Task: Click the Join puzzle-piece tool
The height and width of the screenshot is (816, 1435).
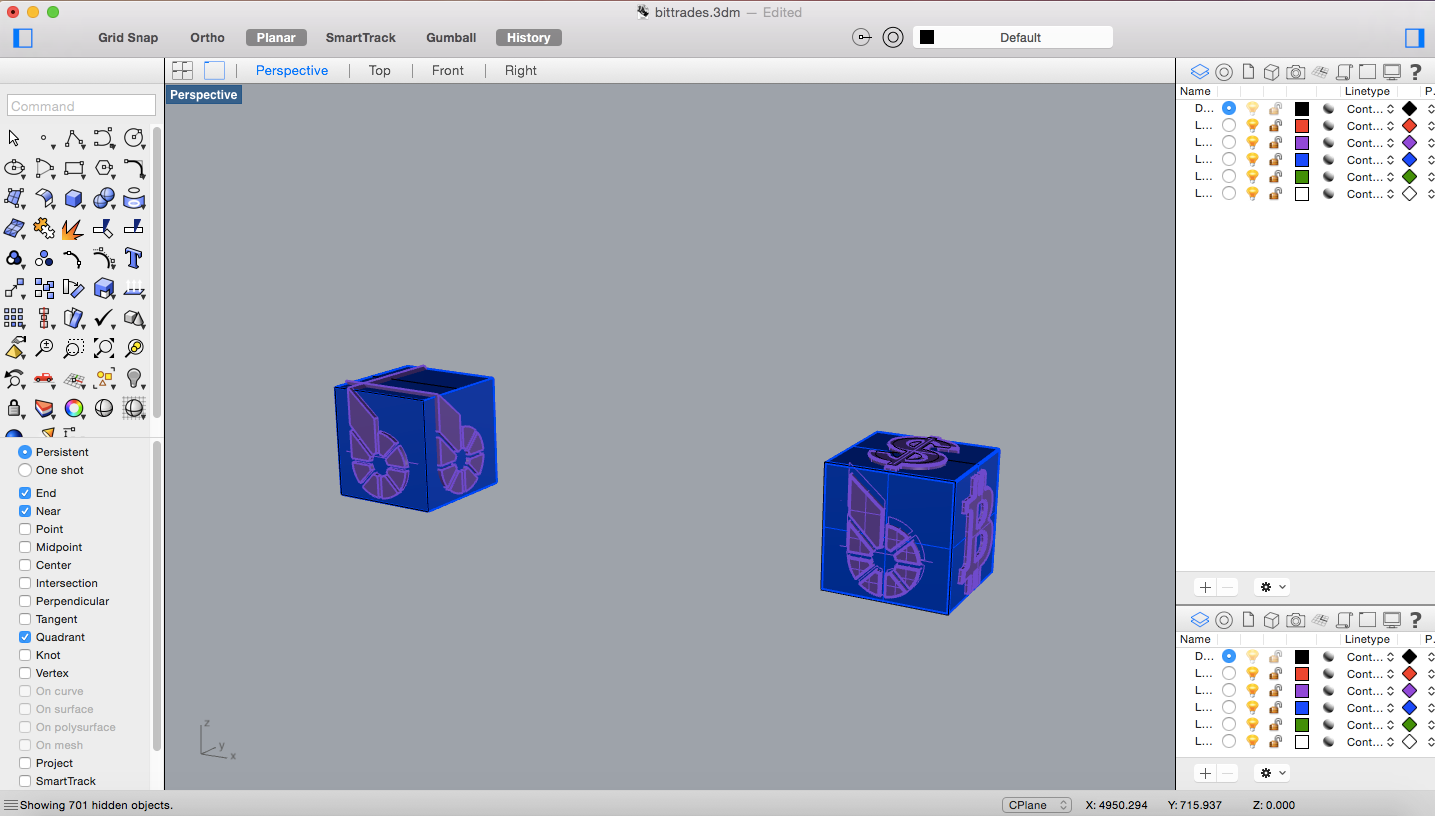Action: tap(44, 229)
